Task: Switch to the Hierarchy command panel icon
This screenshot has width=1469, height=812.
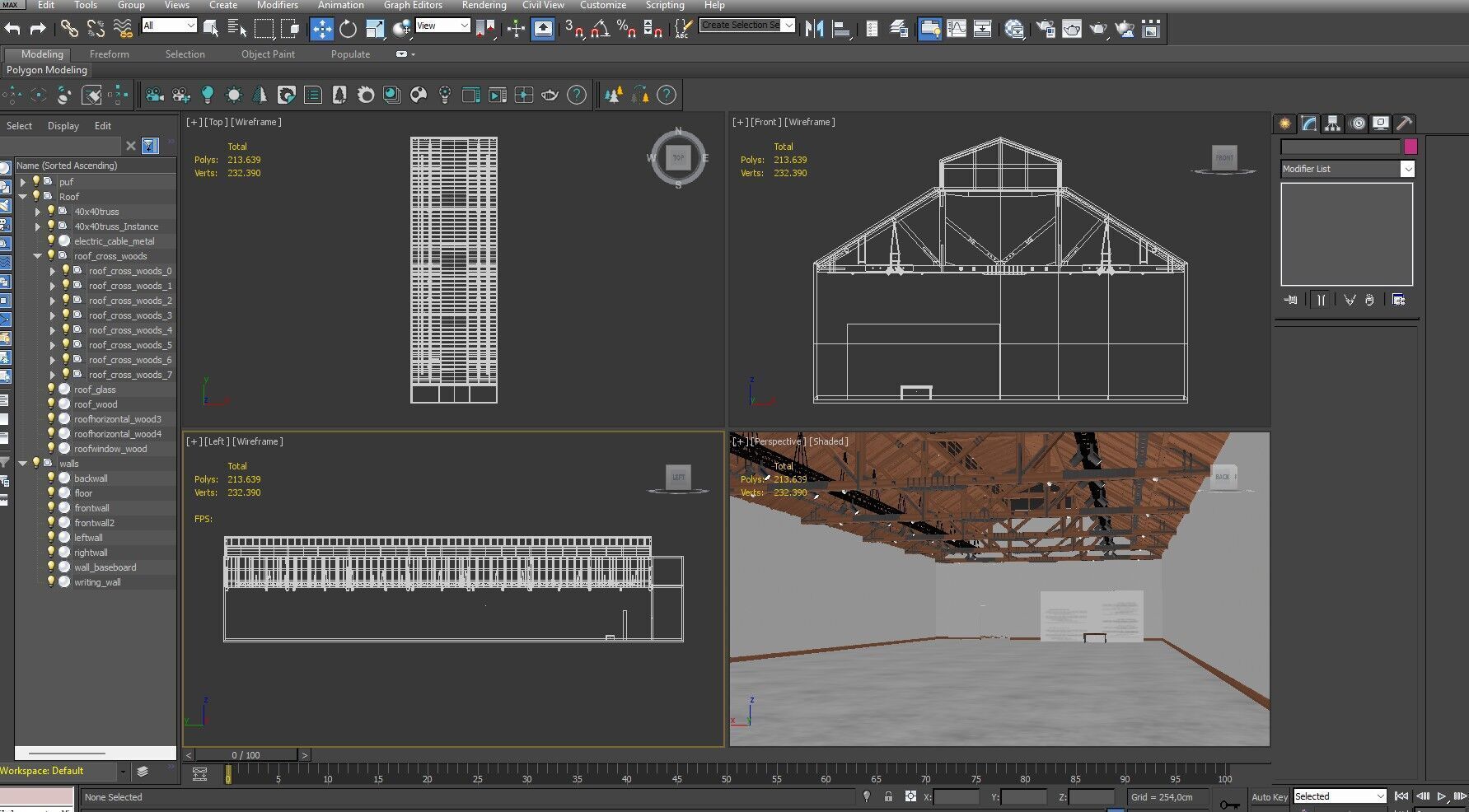Action: click(1332, 124)
